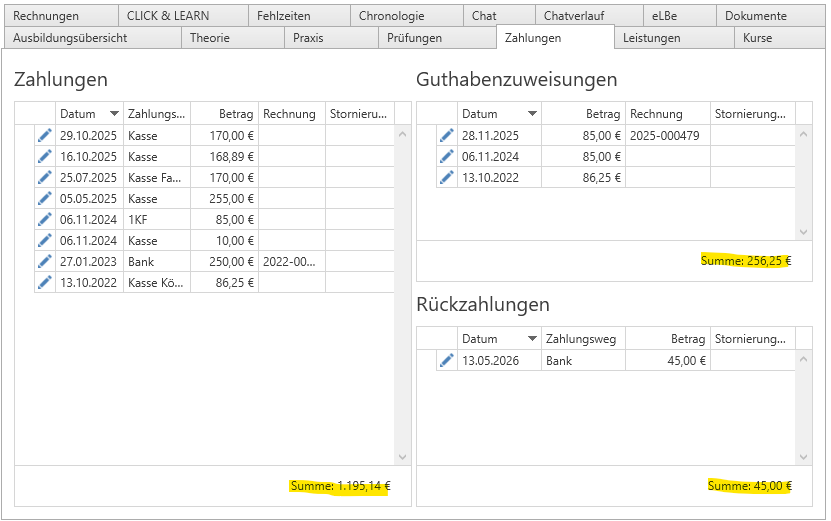Edit the 06.11.2024 Guthabenzuweisung of 85,00 €
Viewport: 831px width, 521px height.
click(447, 157)
